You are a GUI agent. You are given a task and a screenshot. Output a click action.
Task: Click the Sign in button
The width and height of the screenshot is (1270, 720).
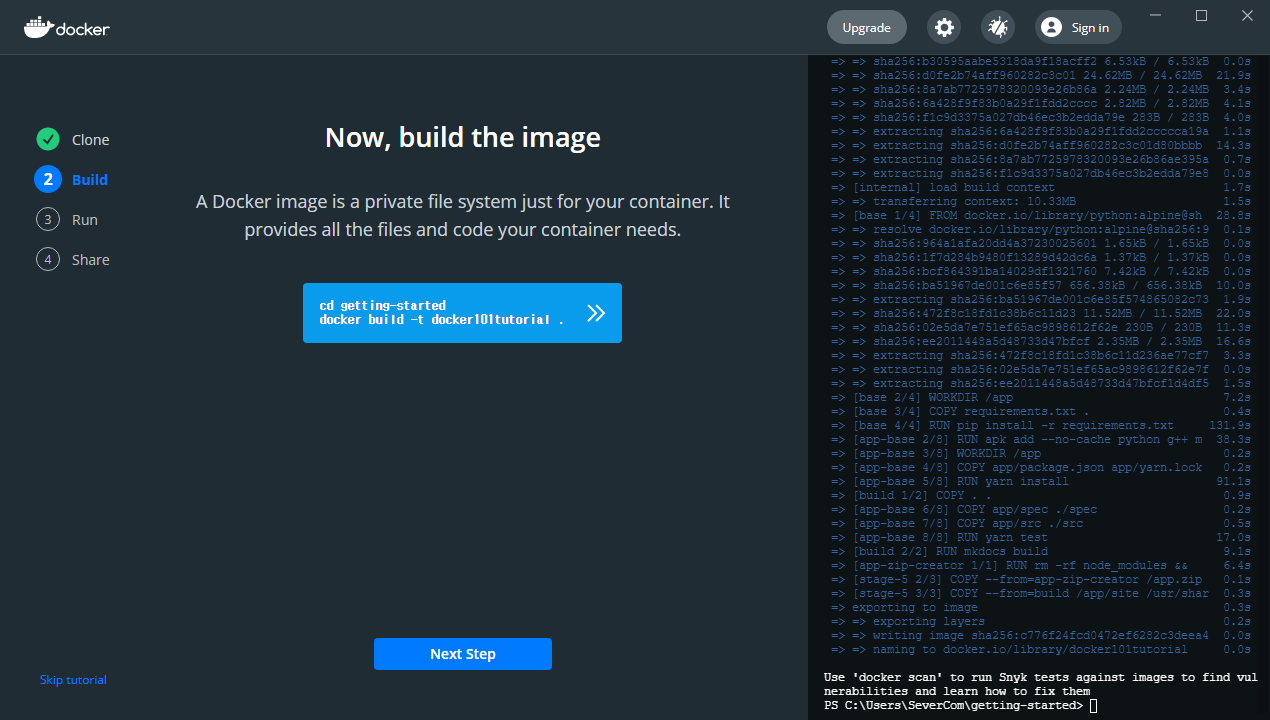1078,27
